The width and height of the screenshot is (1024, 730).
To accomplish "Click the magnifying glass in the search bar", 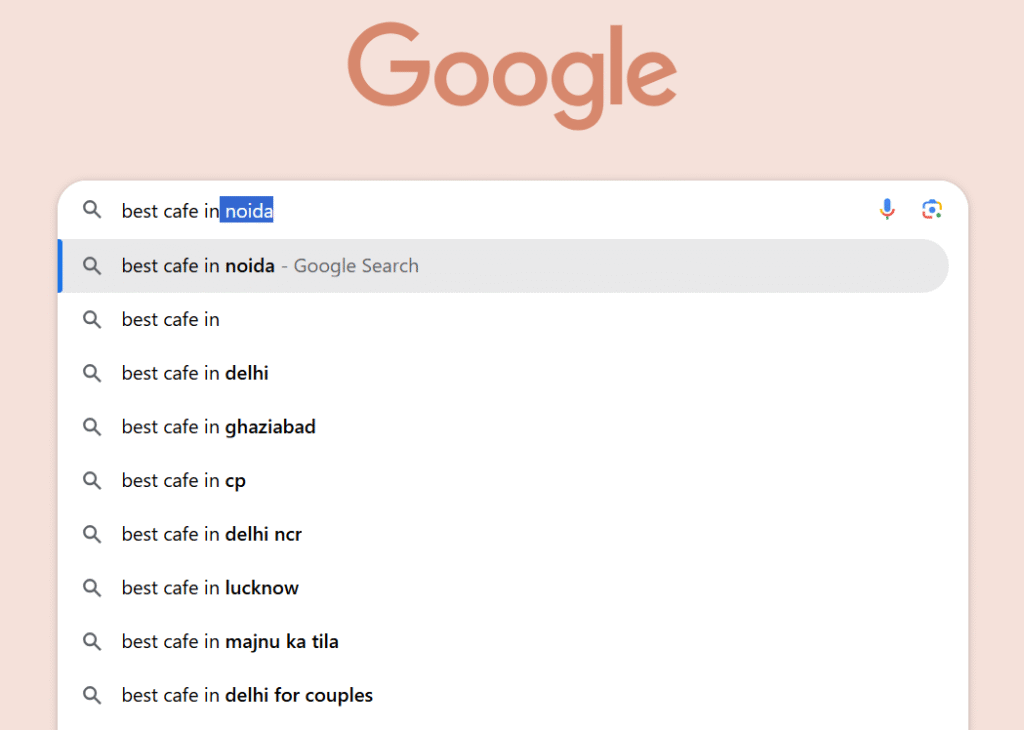I will click(x=91, y=210).
